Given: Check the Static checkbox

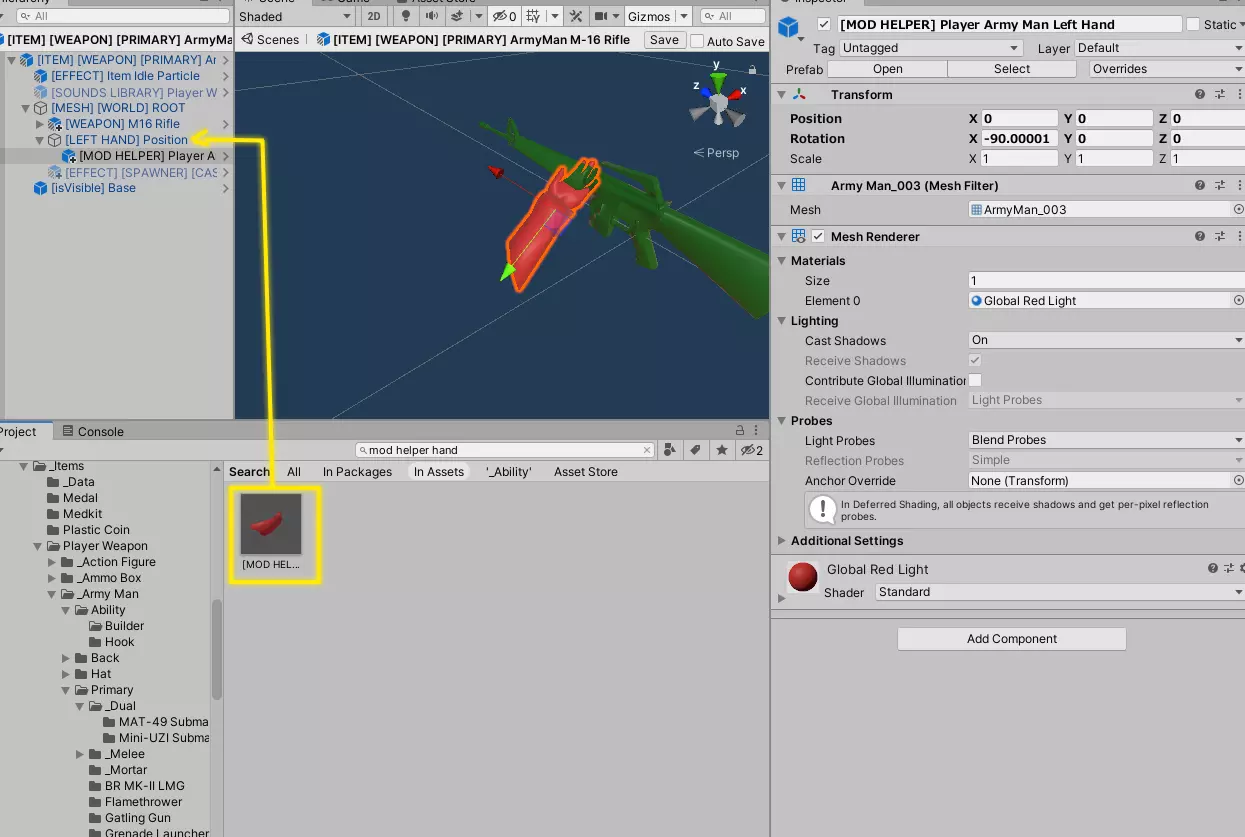Looking at the screenshot, I should (x=1193, y=24).
